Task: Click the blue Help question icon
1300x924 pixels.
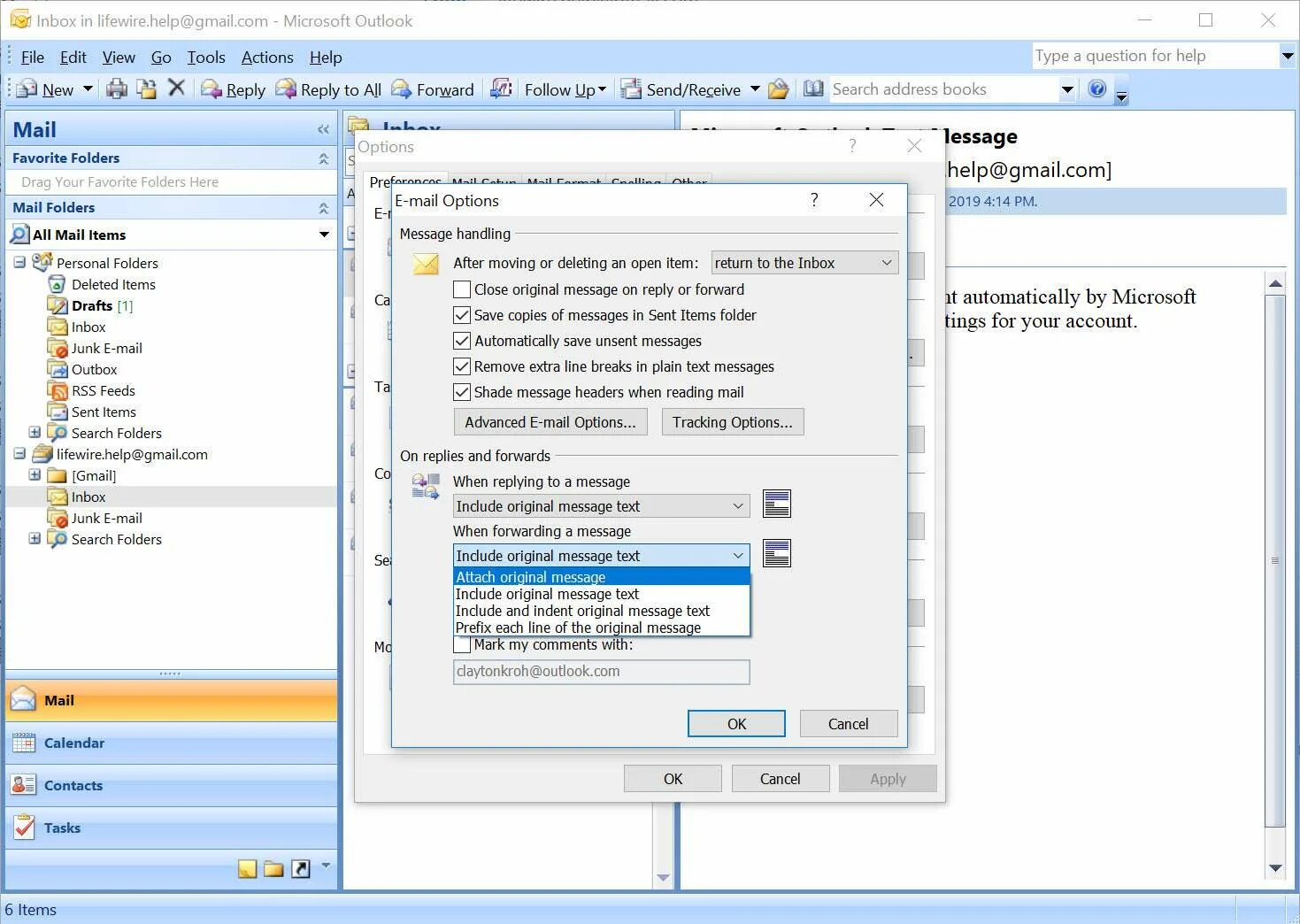Action: pyautogui.click(x=1097, y=89)
